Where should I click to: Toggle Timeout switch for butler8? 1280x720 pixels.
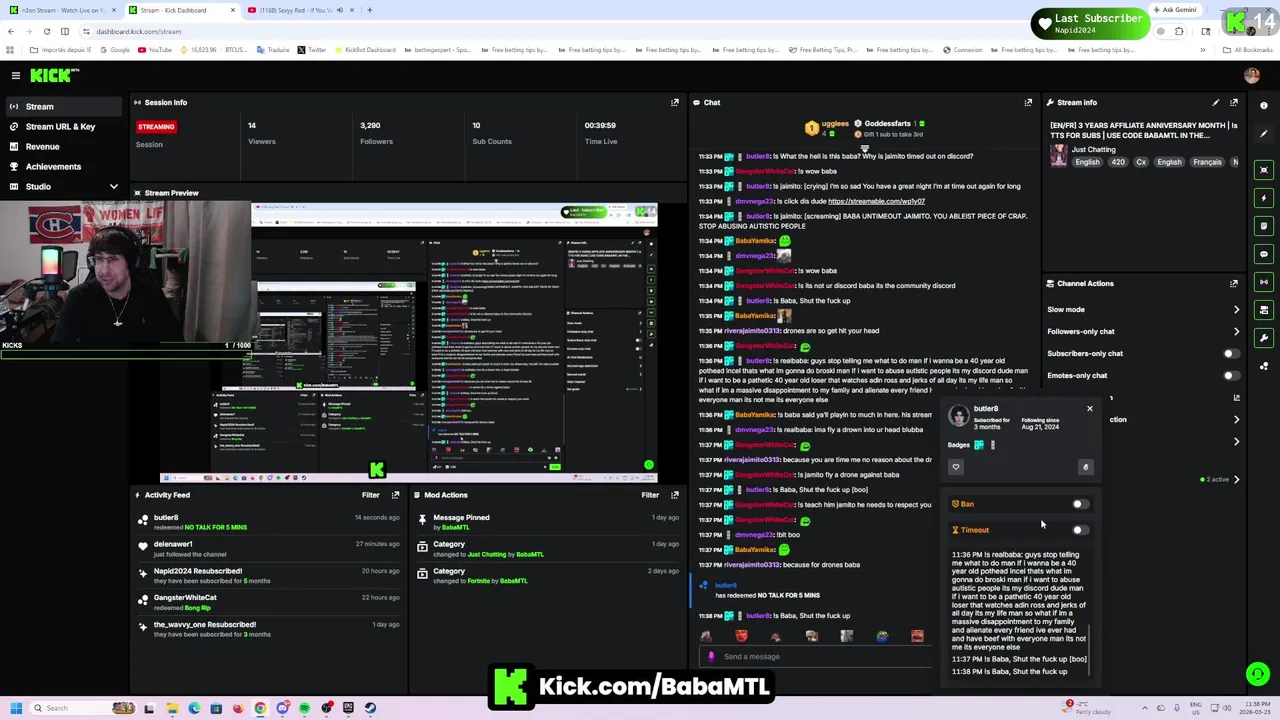[1080, 530]
